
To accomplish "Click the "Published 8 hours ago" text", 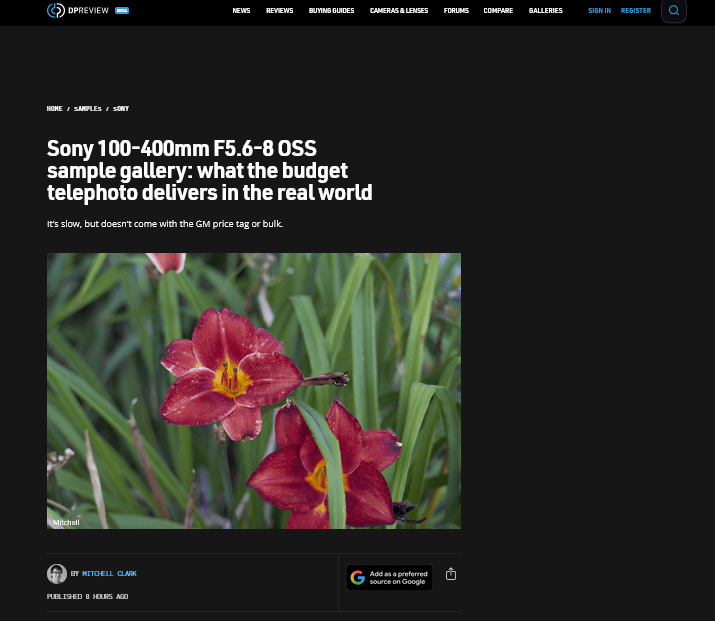I will 87,596.
